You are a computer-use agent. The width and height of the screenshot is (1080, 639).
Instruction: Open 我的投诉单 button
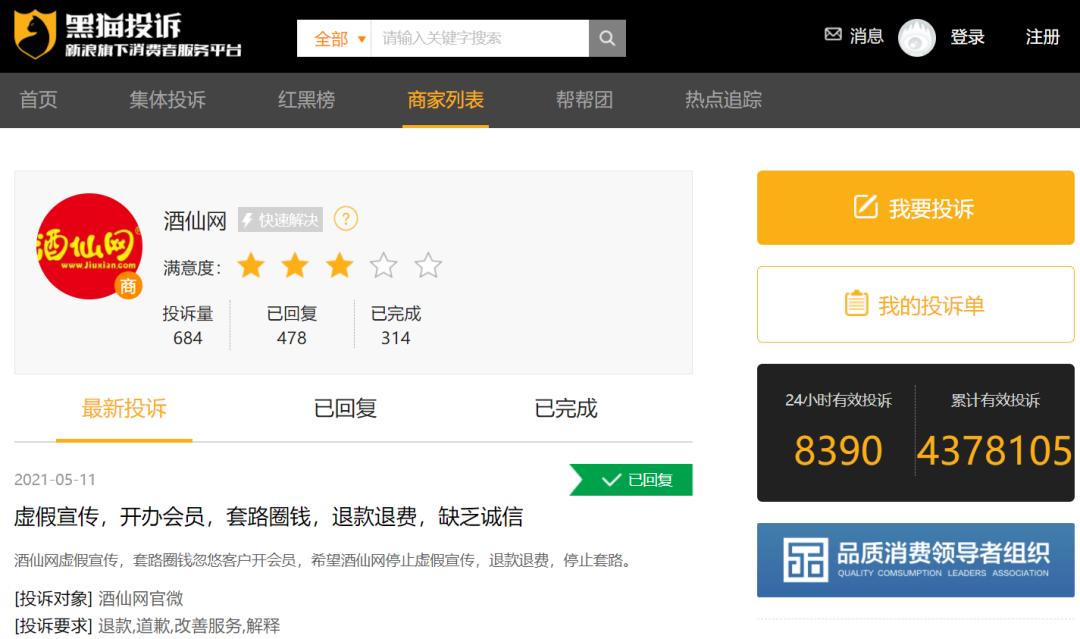tap(915, 305)
